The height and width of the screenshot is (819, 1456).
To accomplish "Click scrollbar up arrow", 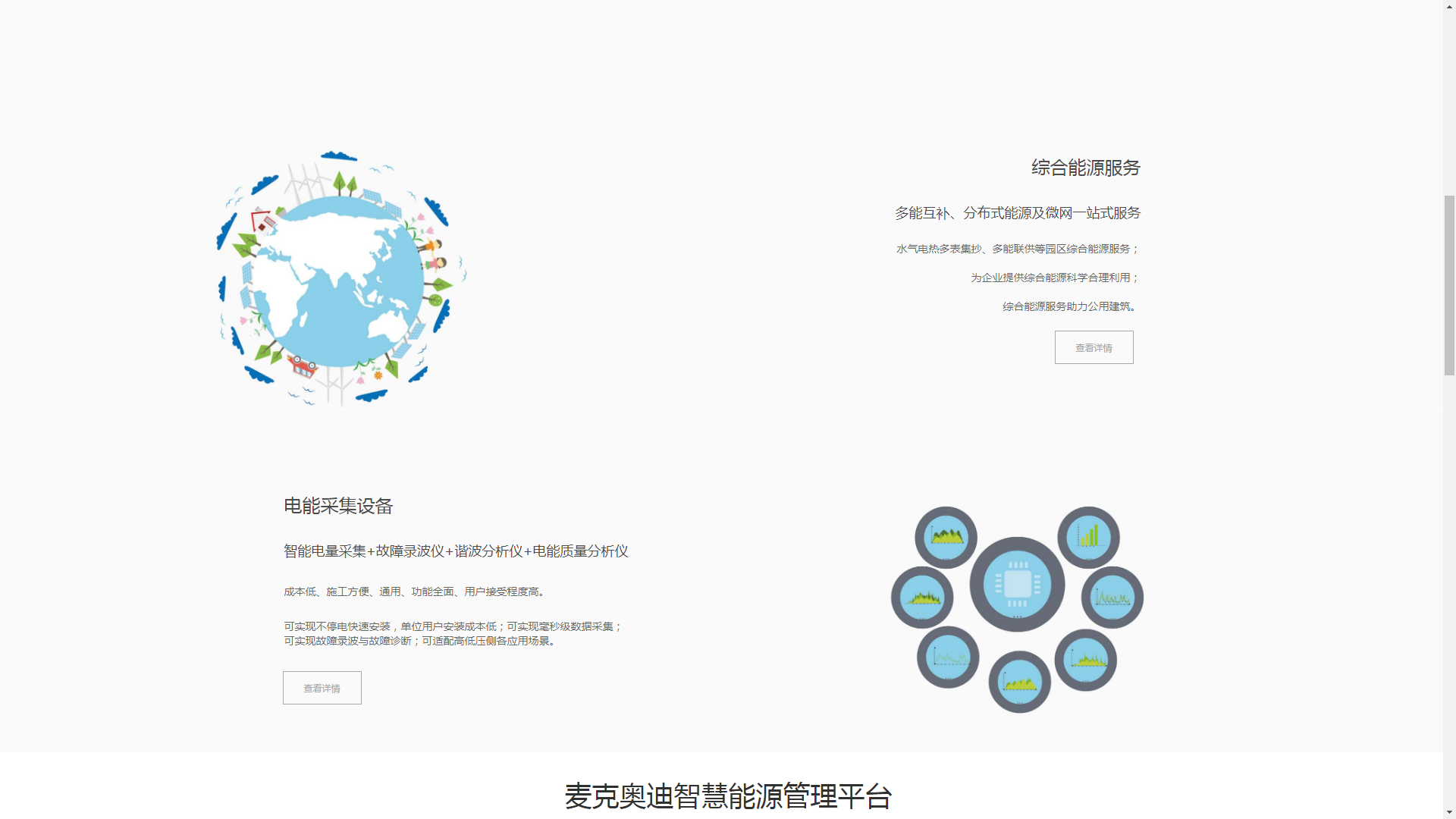I will pyautogui.click(x=1449, y=6).
